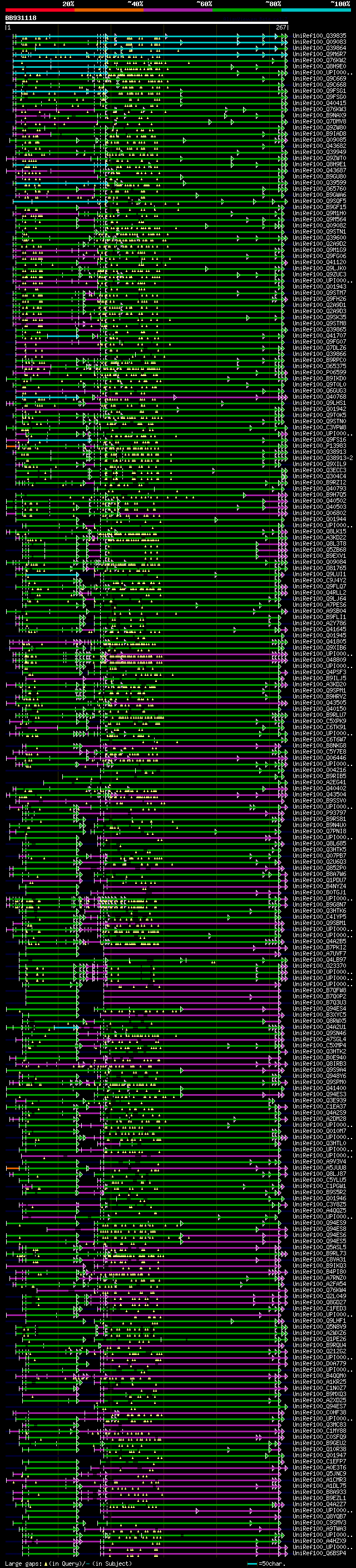The image size is (356, 1568).
Task: Select the label UniRef100_O48809
Action: [319, 660]
